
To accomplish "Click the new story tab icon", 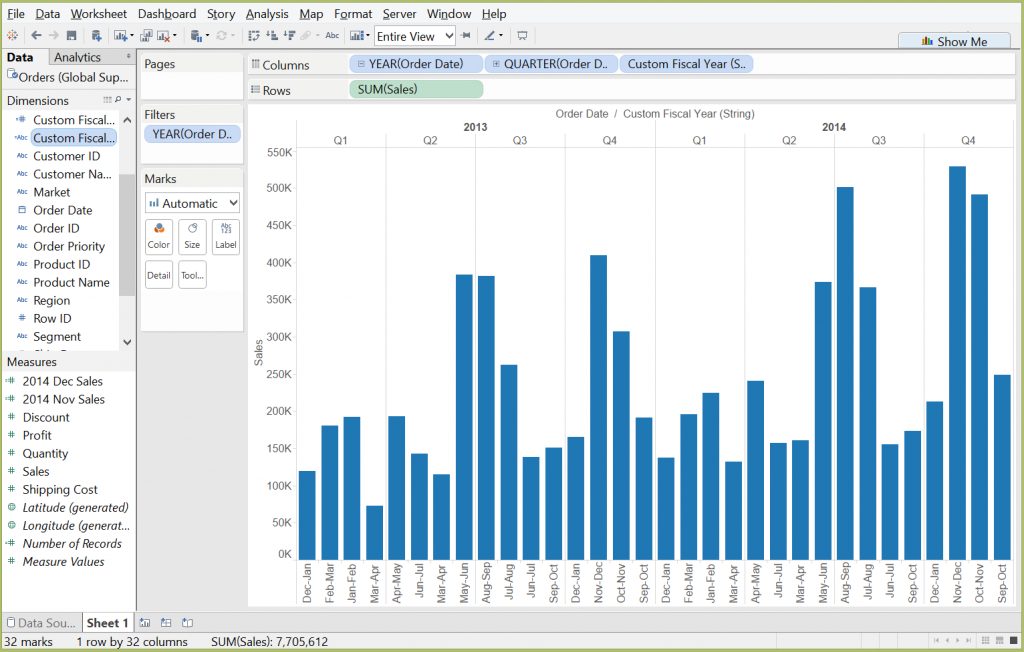I will (x=187, y=623).
